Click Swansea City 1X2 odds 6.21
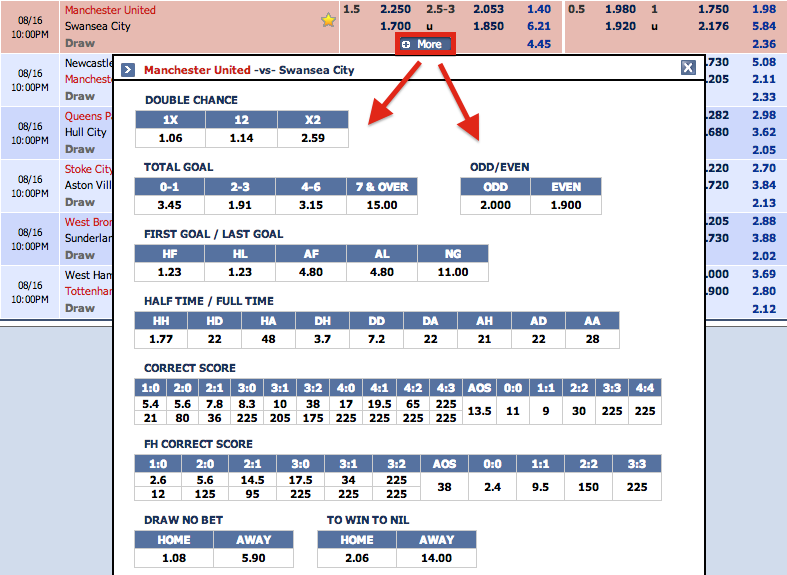The height and width of the screenshot is (575, 787). (539, 26)
